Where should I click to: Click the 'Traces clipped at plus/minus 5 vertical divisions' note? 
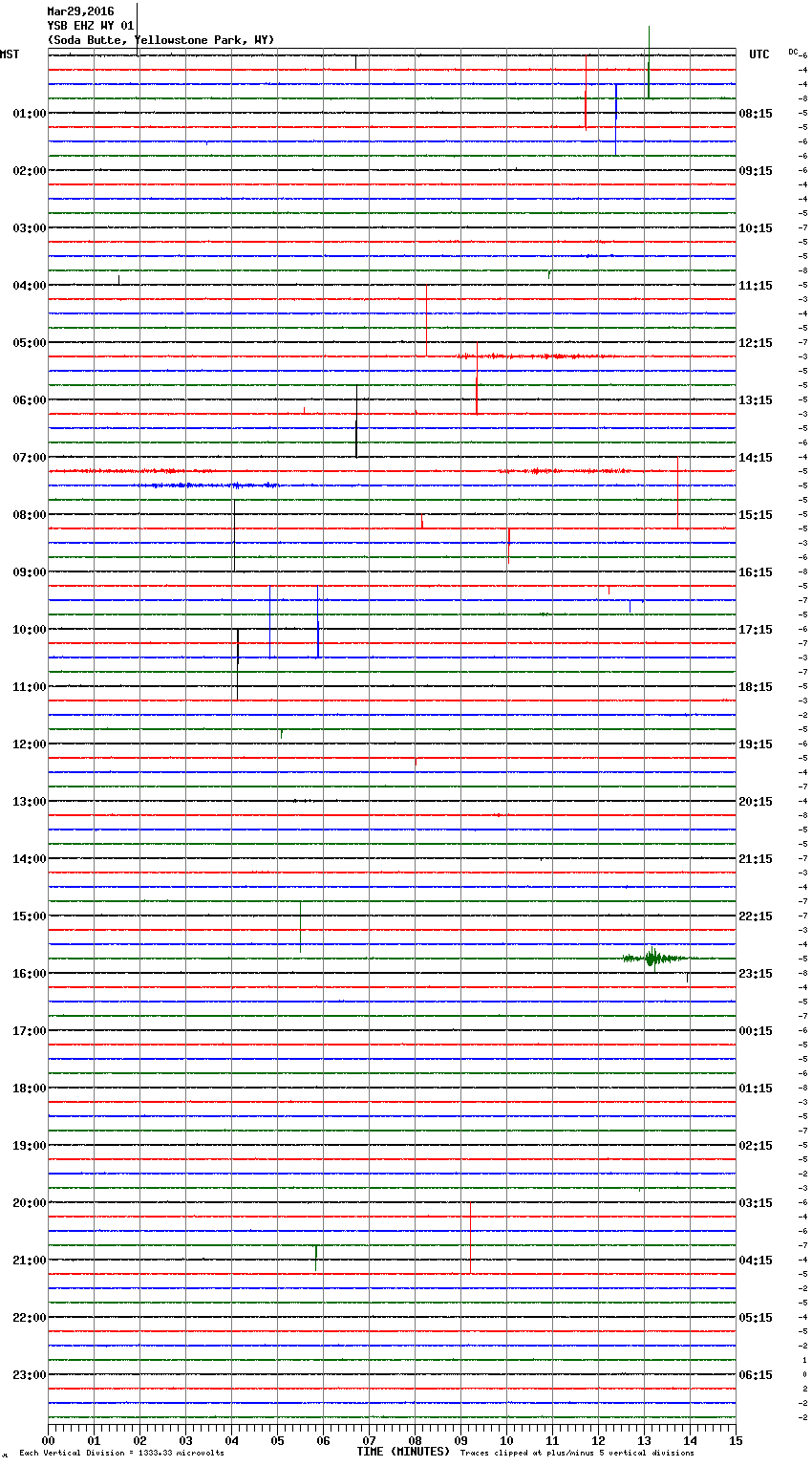[577, 1454]
